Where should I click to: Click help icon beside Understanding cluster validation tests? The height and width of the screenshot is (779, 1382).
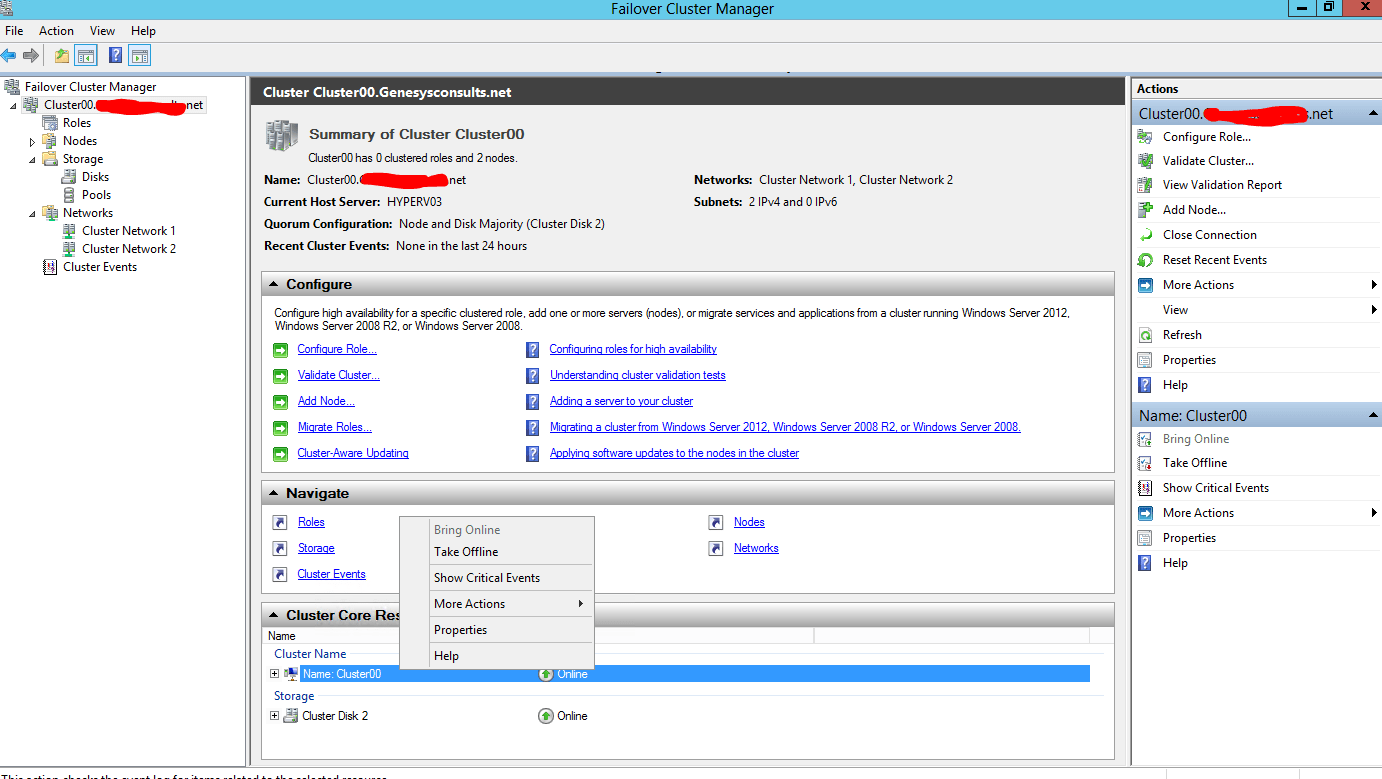coord(533,376)
